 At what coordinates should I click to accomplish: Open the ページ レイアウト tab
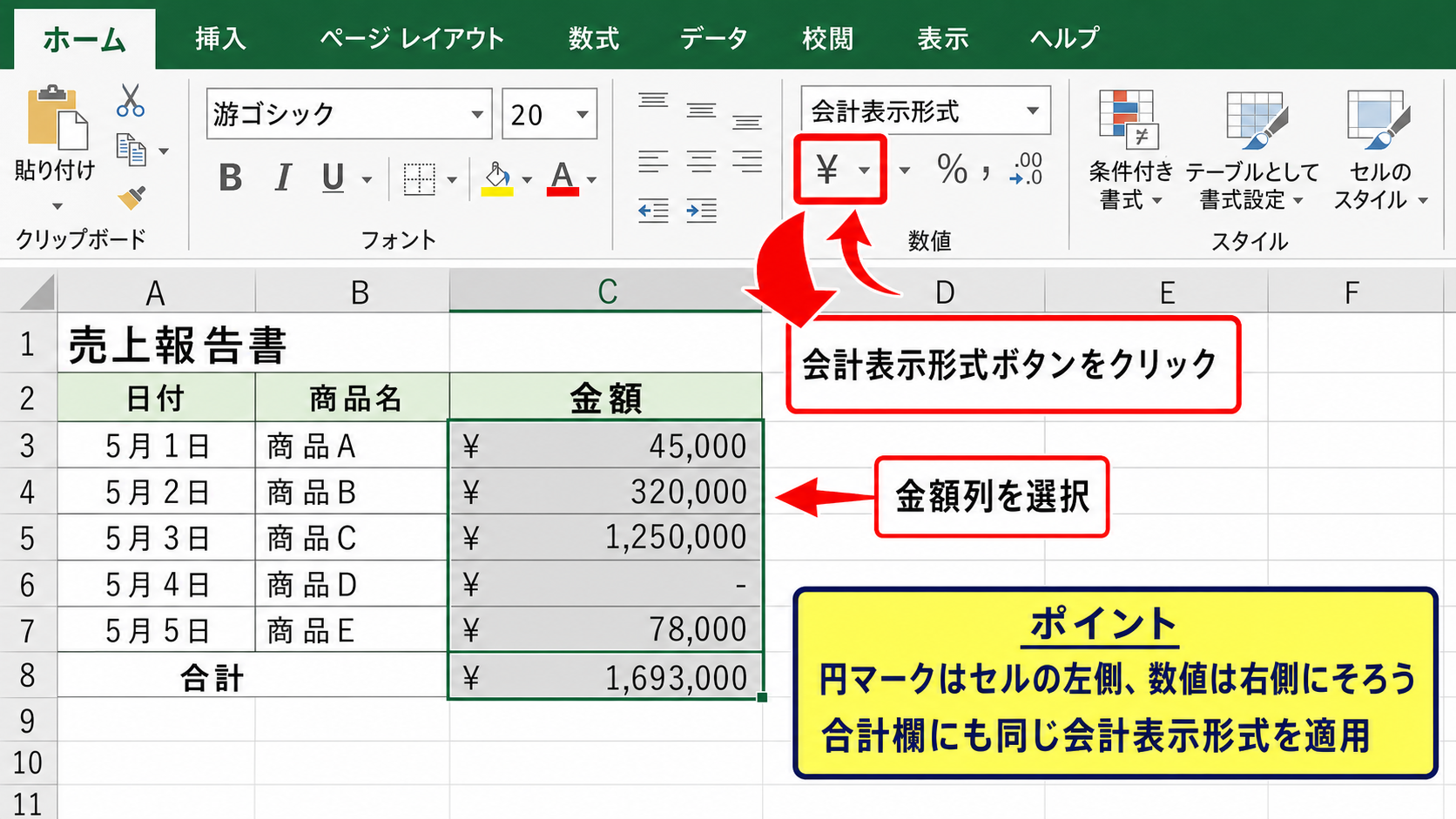click(412, 38)
